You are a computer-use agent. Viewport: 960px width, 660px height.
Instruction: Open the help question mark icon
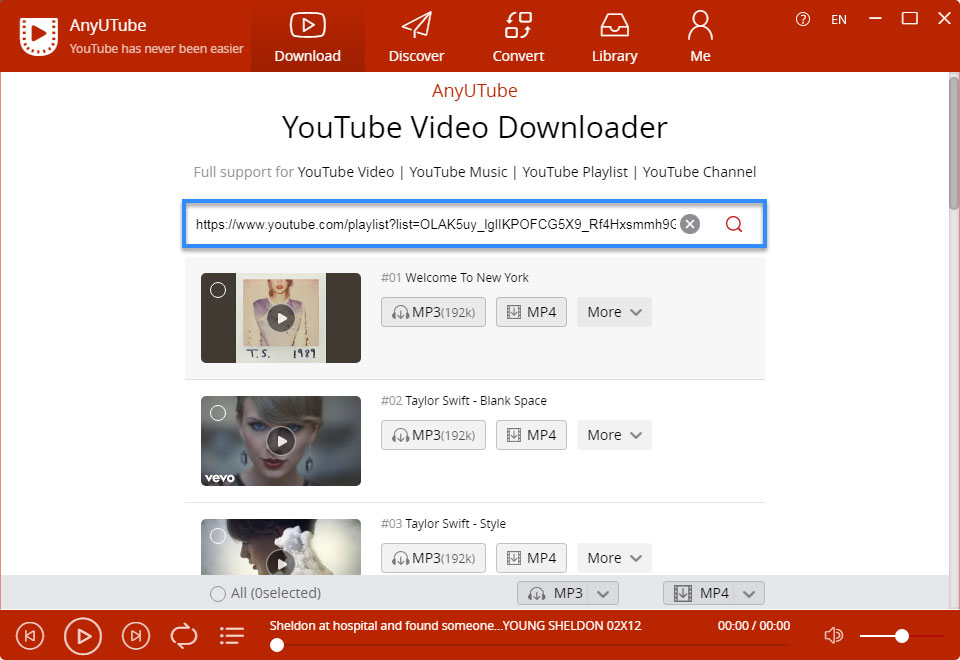pos(803,20)
